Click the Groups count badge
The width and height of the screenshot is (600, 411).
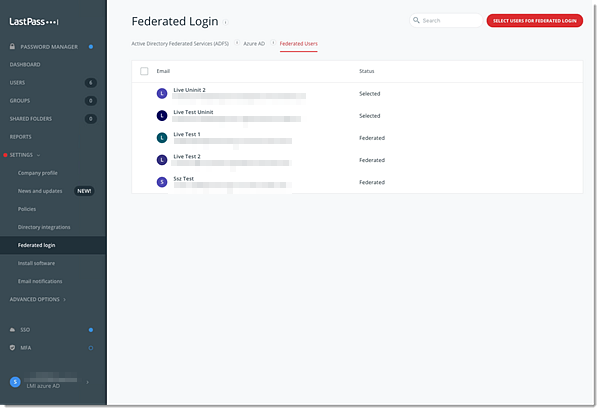91,101
